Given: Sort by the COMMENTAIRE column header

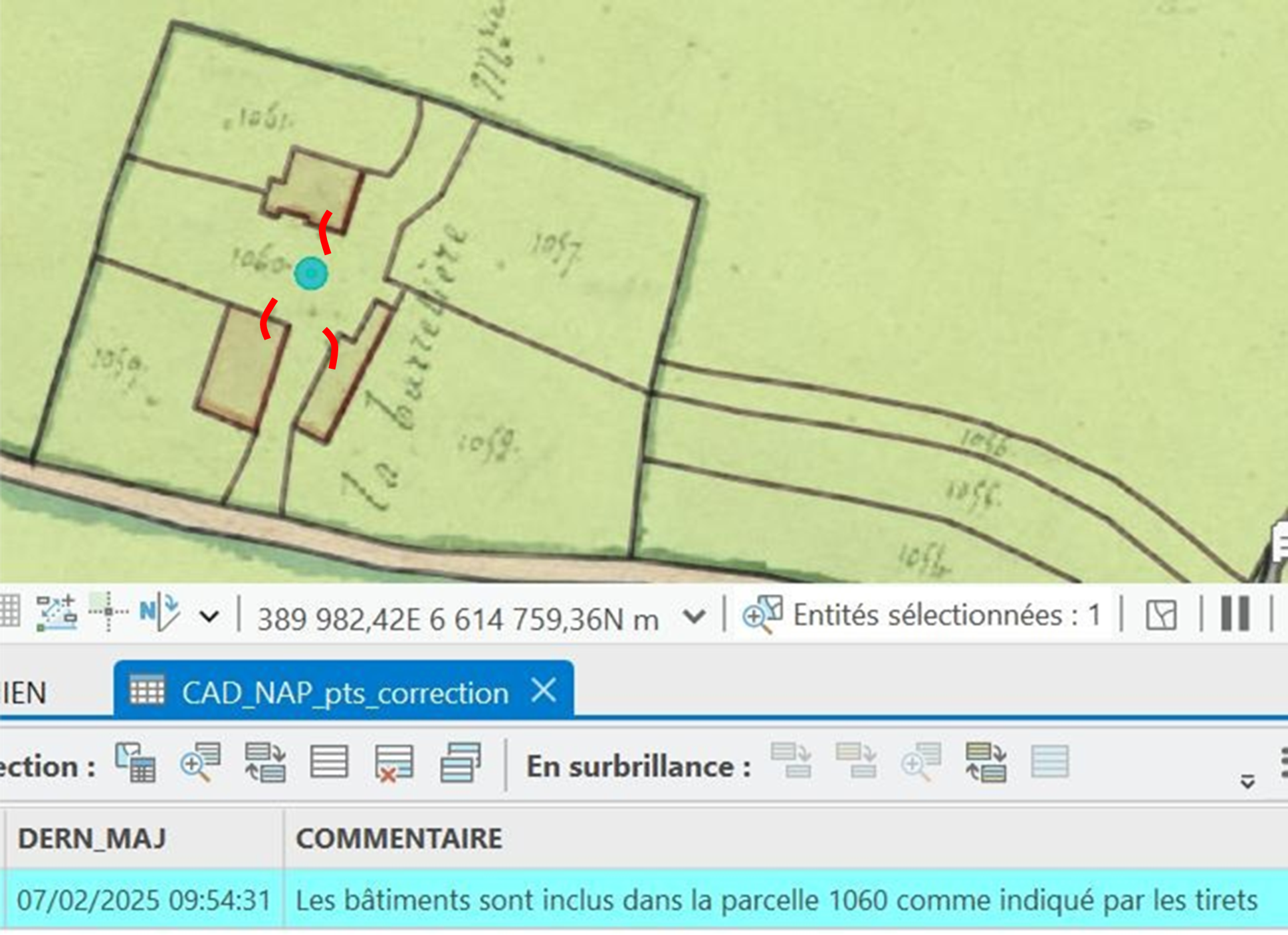Looking at the screenshot, I should tap(399, 839).
